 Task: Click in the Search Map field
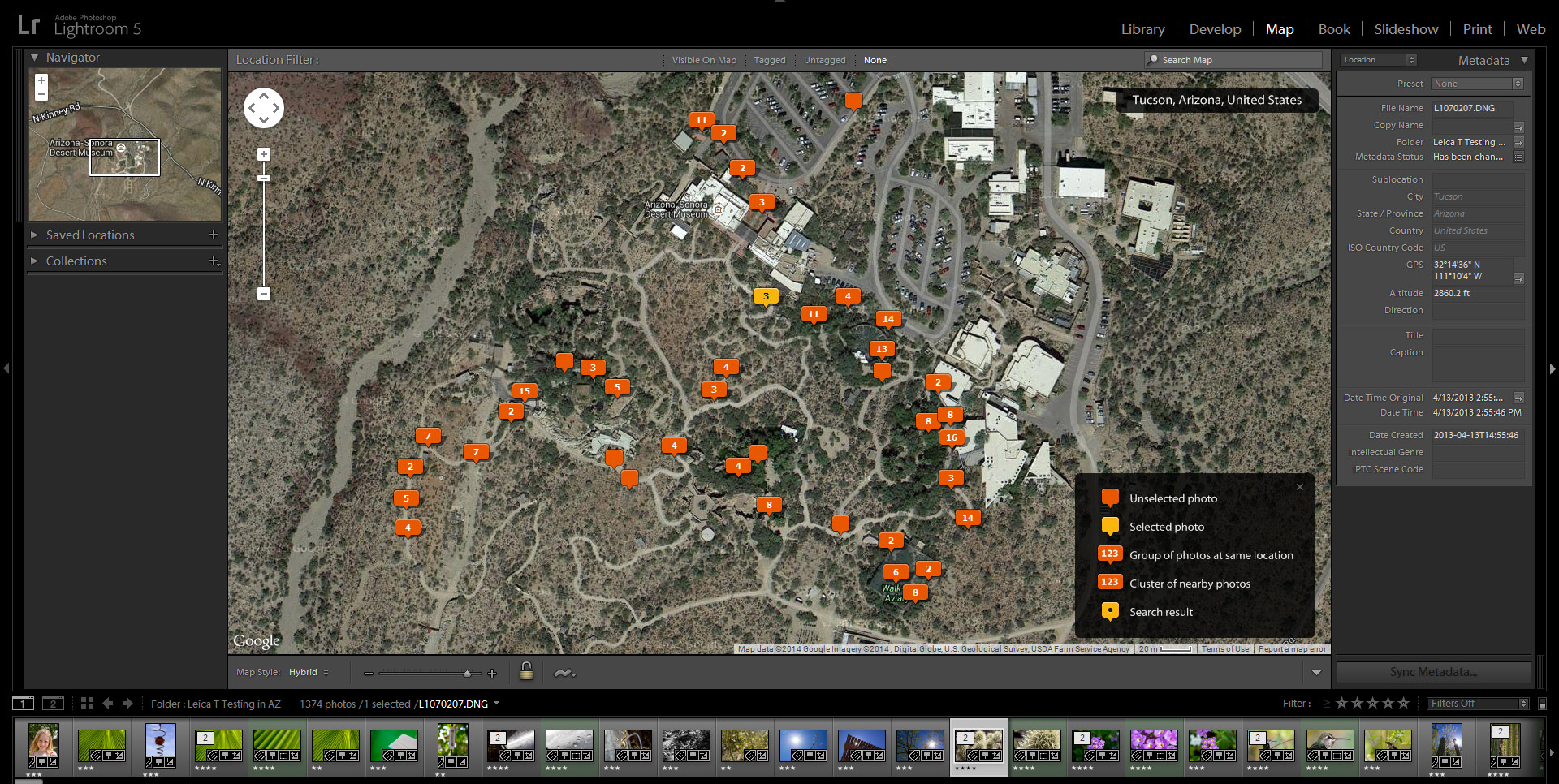(x=1233, y=60)
